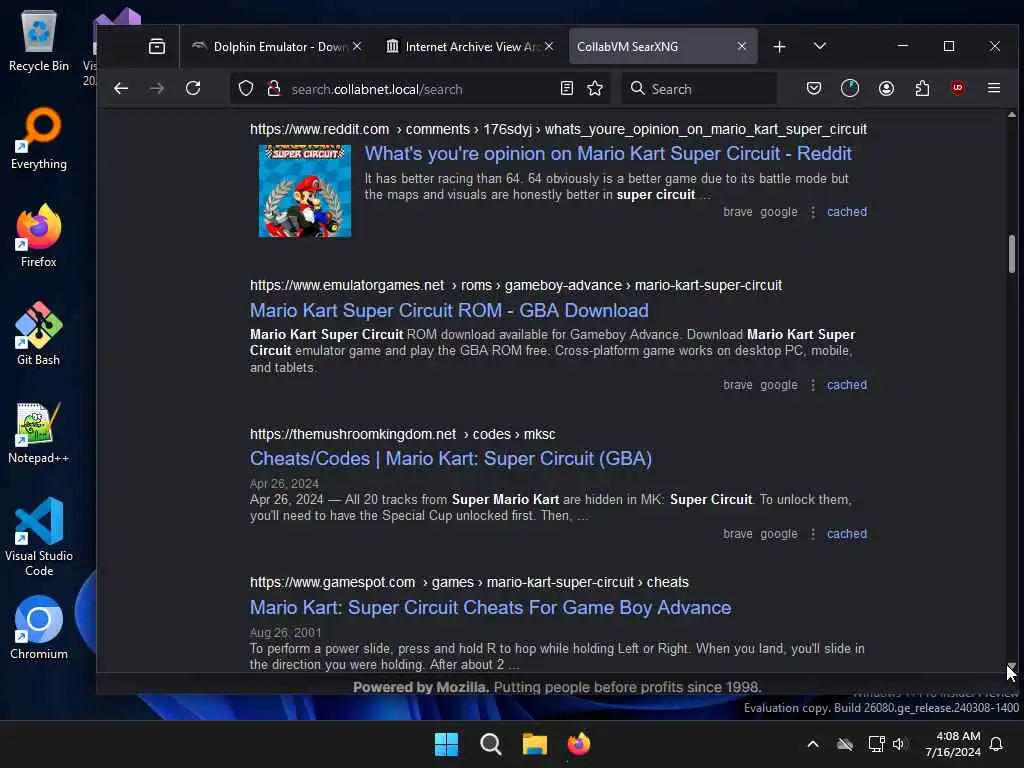Click the gamespot.com result URL text

click(469, 582)
